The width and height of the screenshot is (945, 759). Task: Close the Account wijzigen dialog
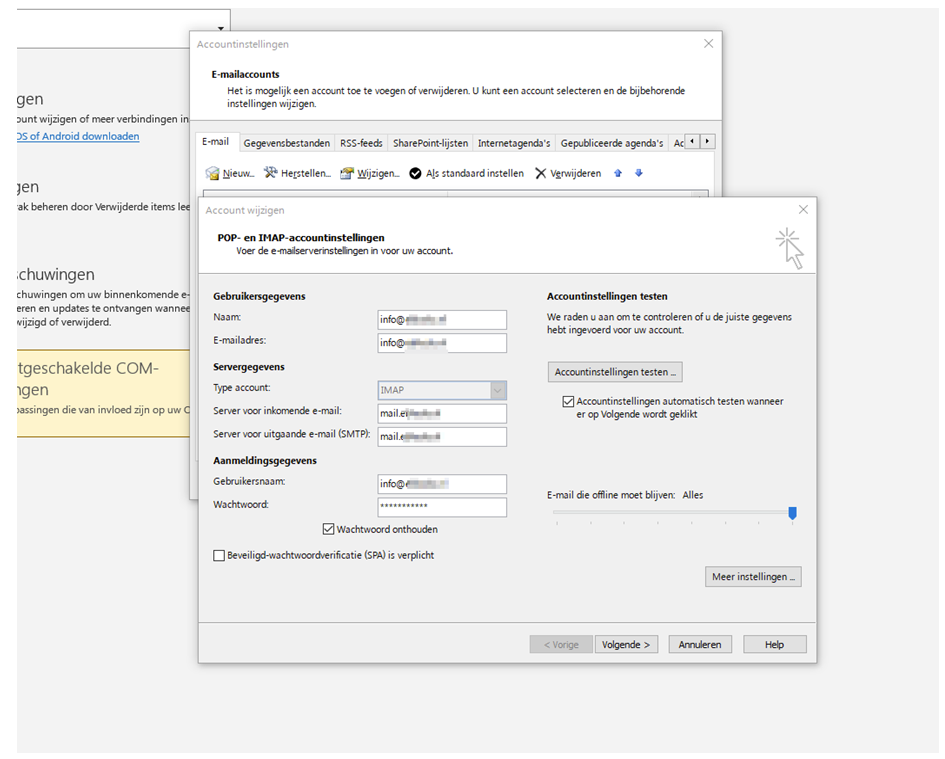803,210
